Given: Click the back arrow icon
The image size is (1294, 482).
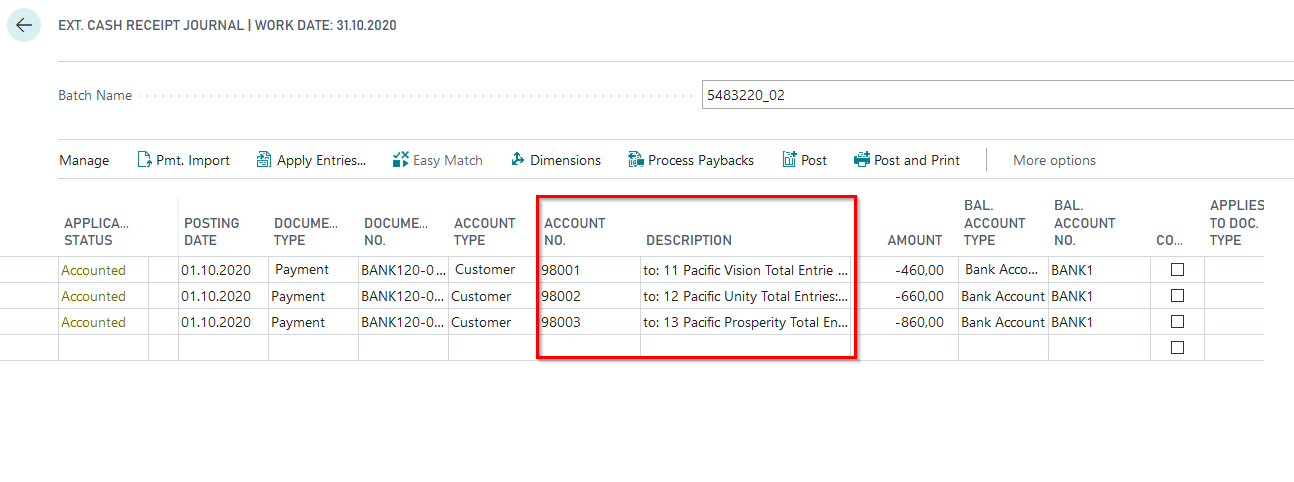Looking at the screenshot, I should (24, 25).
